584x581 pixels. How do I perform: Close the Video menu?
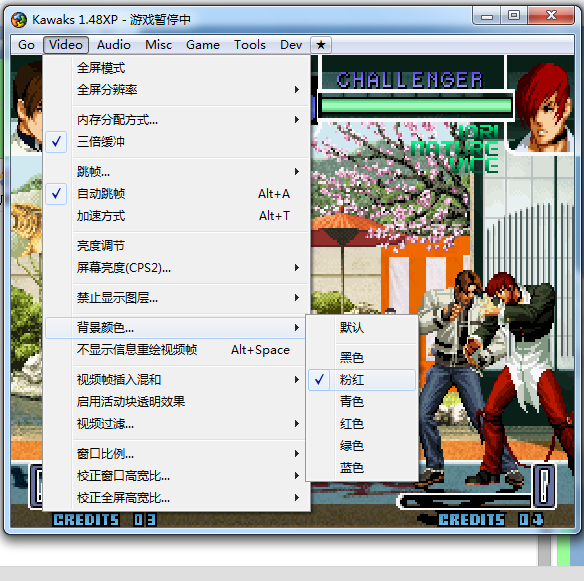click(x=66, y=45)
